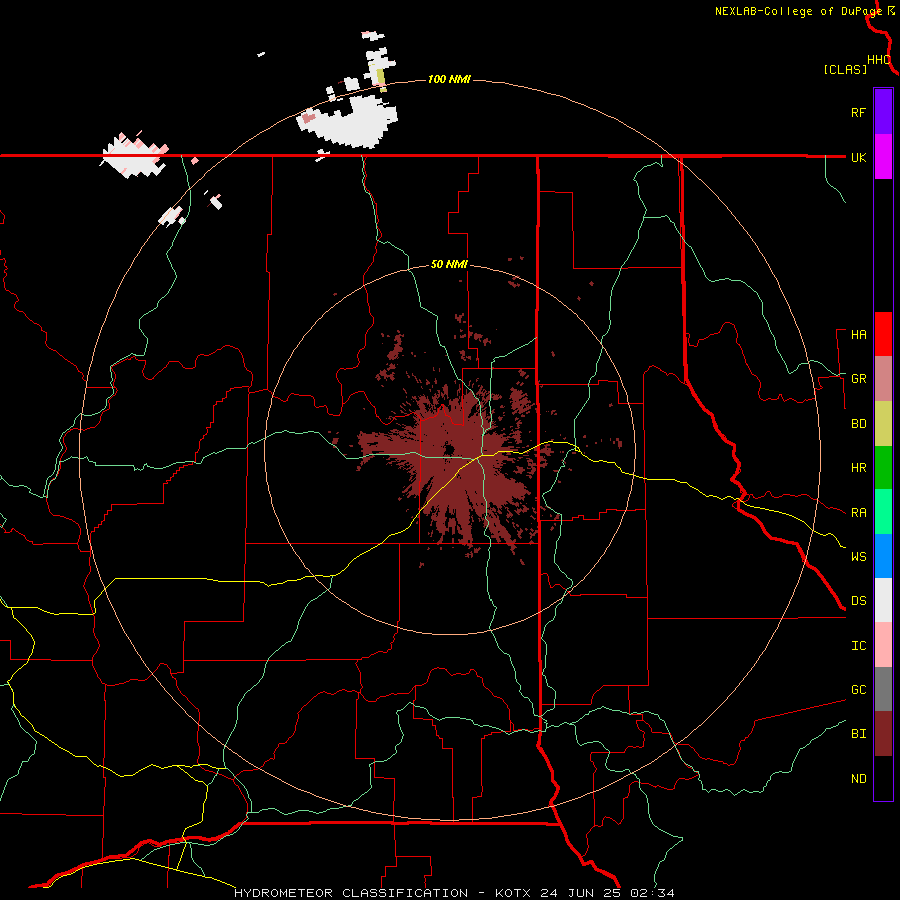Click the BI brown legend swatch
This screenshot has width=900, height=900.
click(883, 734)
